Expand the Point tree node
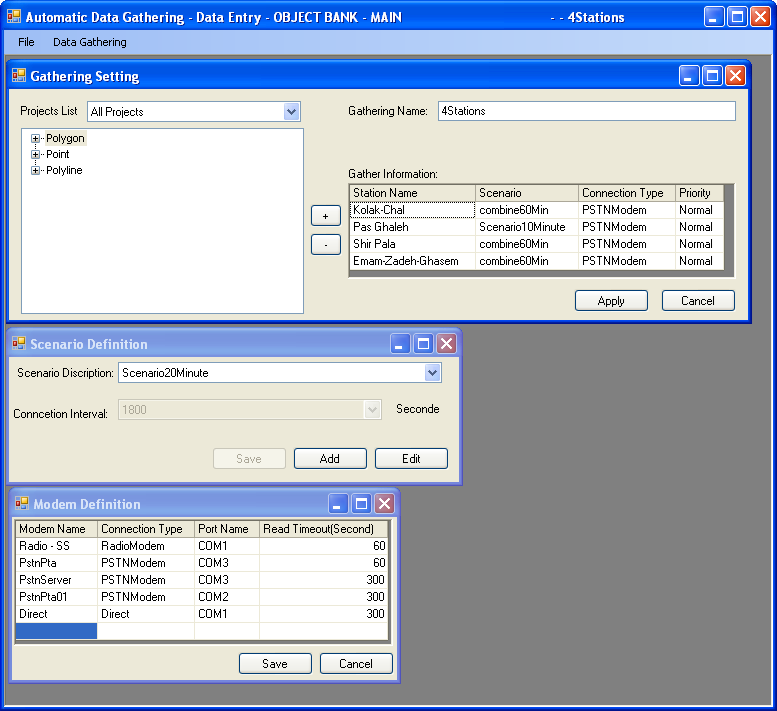The width and height of the screenshot is (777, 711). (x=36, y=154)
